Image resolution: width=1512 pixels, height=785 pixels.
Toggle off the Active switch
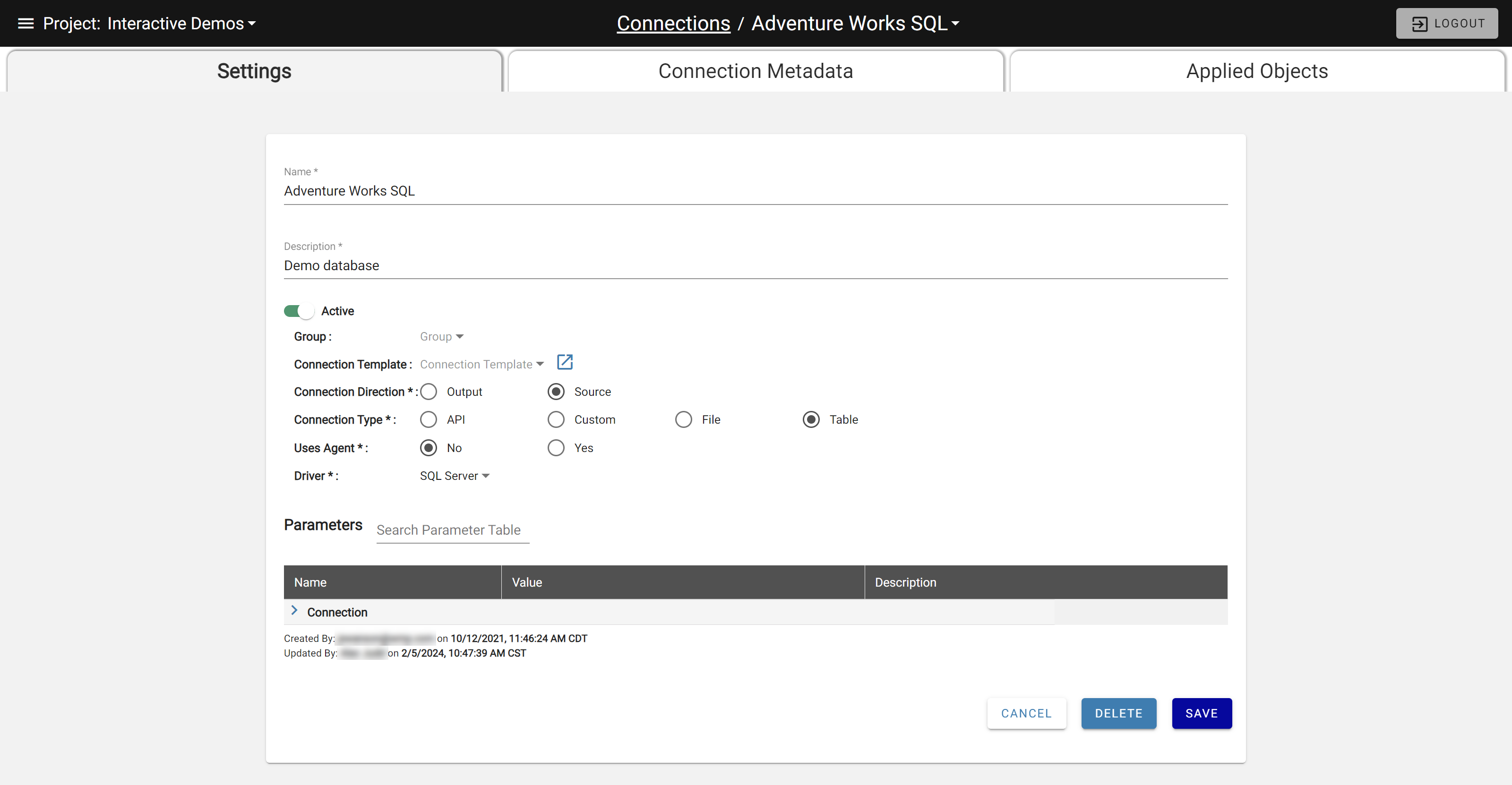click(x=300, y=311)
